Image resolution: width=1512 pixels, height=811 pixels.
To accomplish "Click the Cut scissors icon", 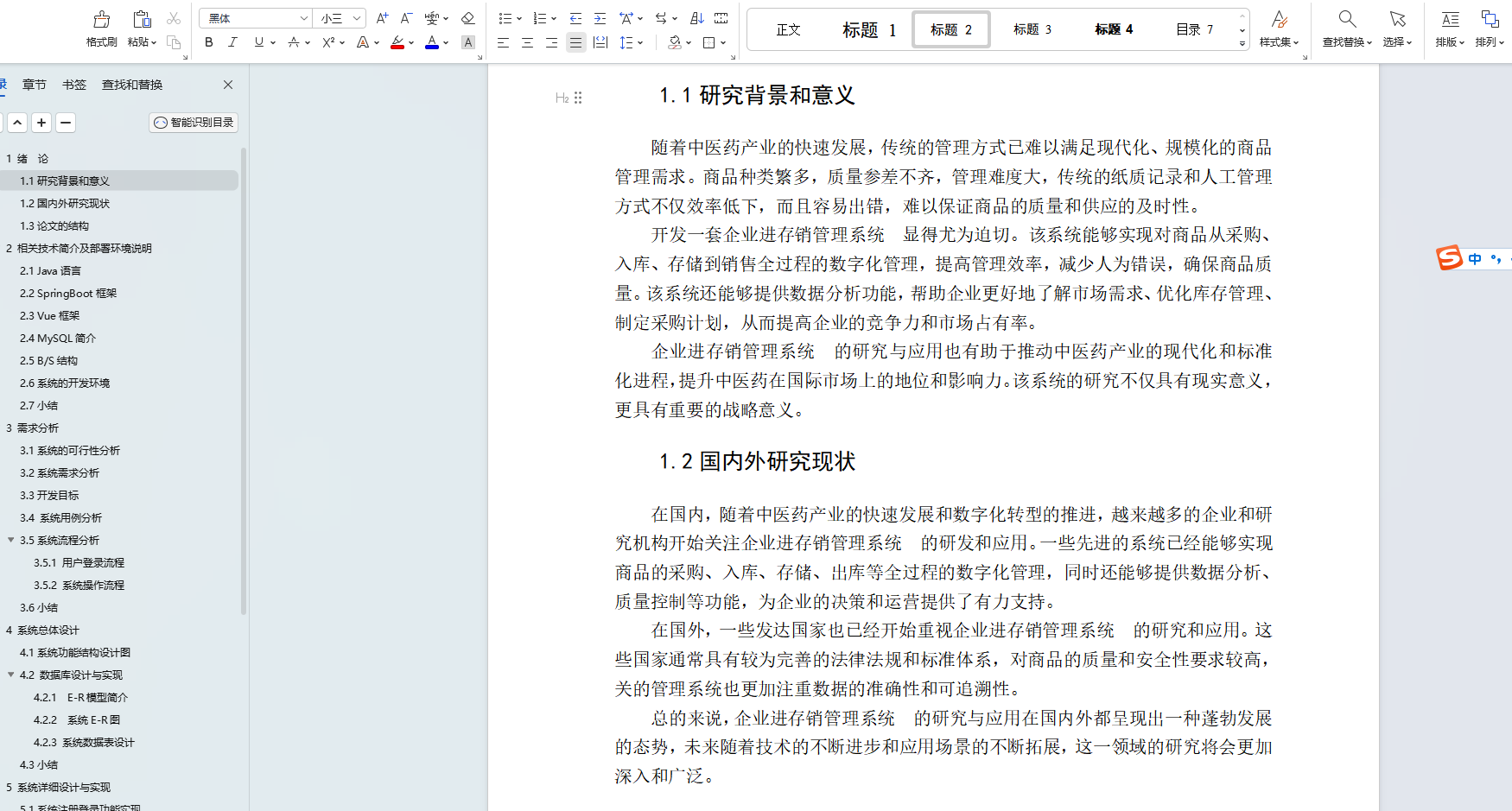I will 174,18.
